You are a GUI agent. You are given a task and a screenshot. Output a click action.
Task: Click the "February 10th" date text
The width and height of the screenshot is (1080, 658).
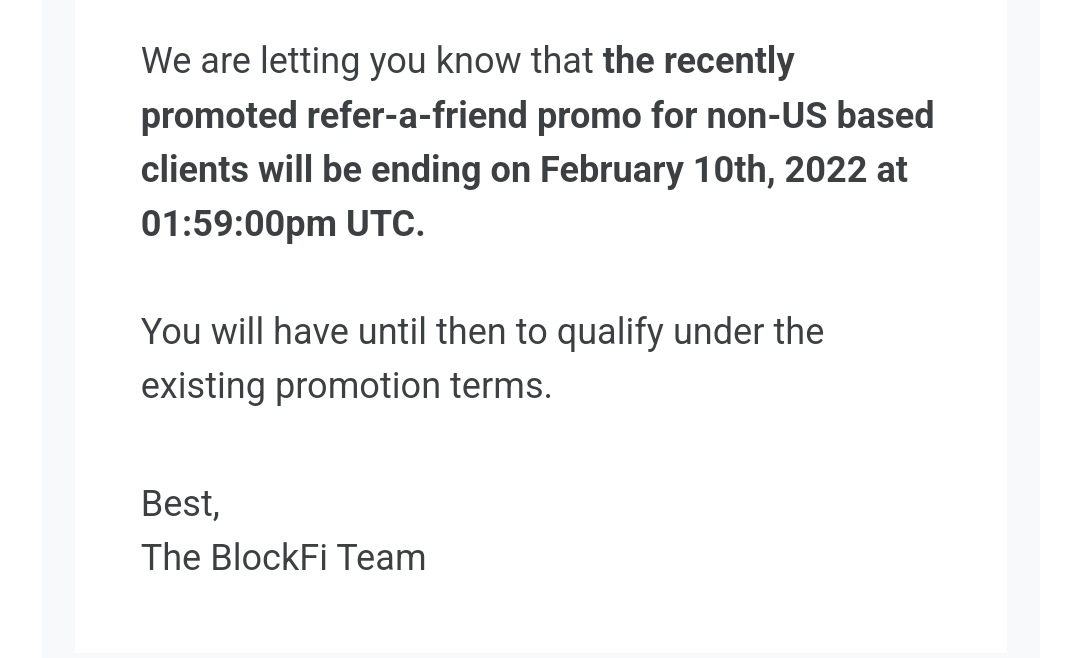(655, 170)
